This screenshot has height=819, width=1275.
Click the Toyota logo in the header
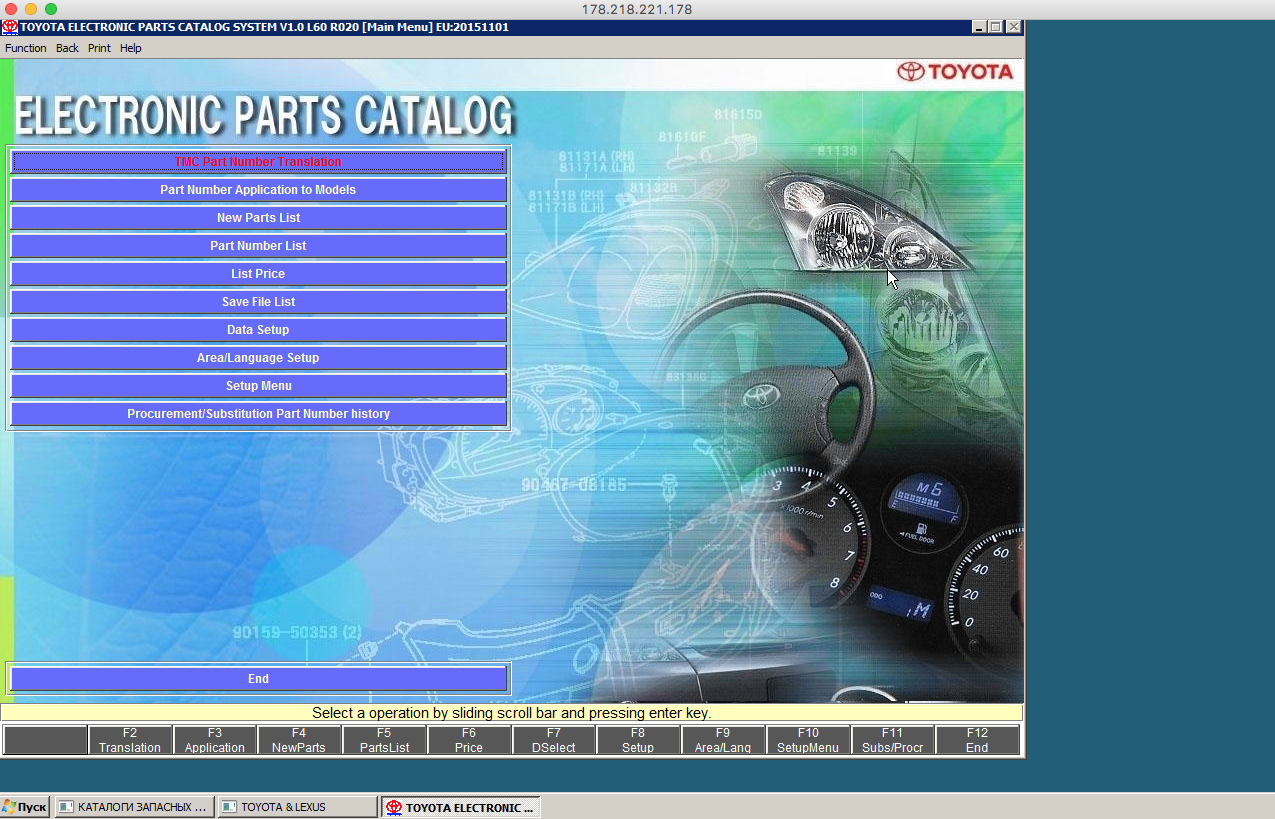click(955, 72)
